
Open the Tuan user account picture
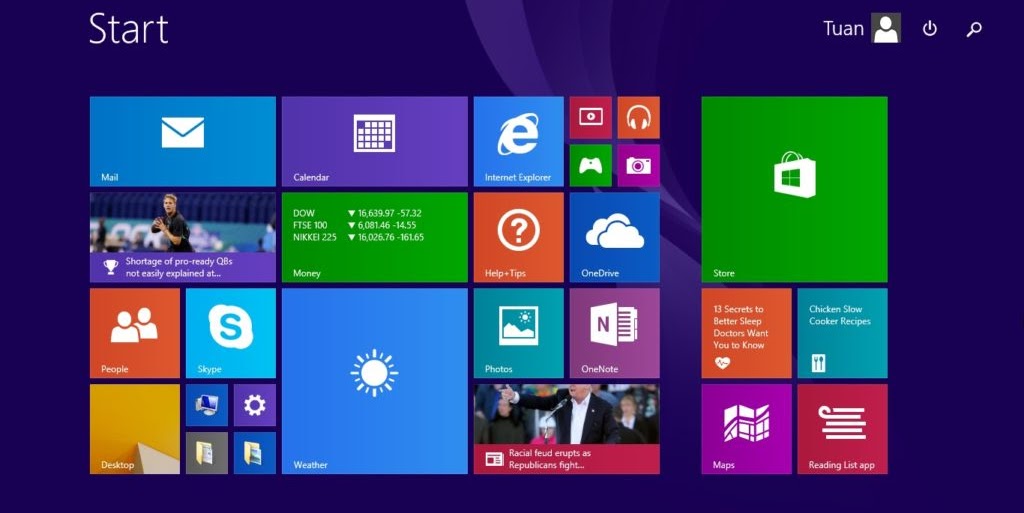point(886,28)
